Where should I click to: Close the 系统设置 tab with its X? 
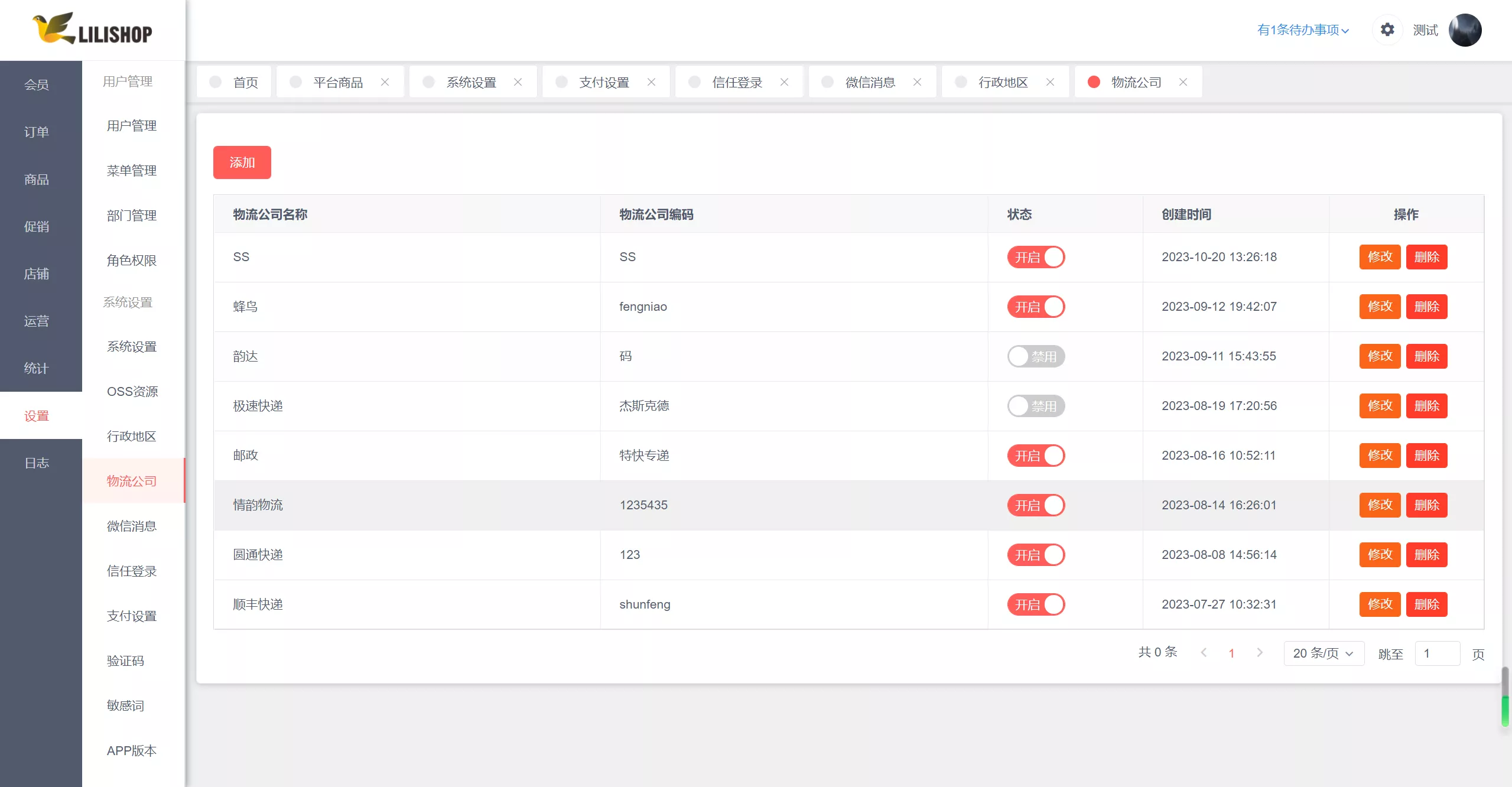518,82
